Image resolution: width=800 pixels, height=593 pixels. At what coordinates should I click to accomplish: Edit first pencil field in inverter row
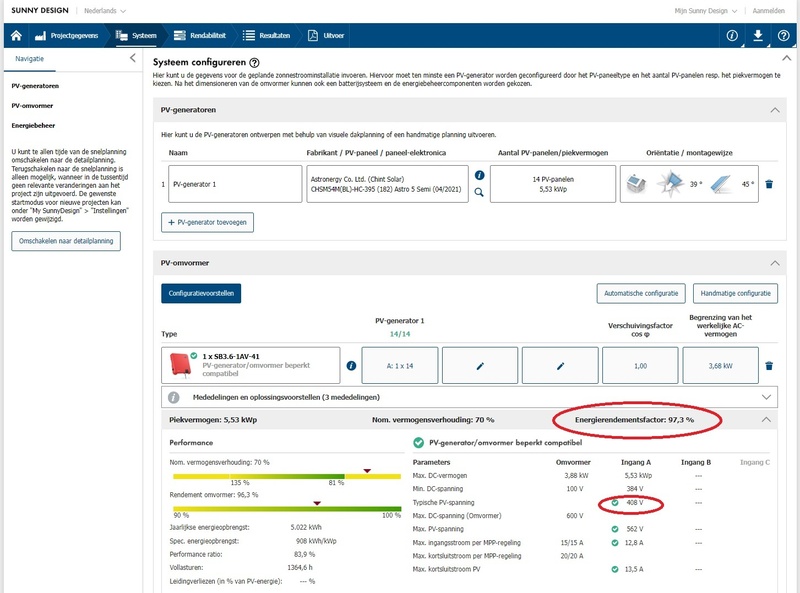tap(480, 365)
